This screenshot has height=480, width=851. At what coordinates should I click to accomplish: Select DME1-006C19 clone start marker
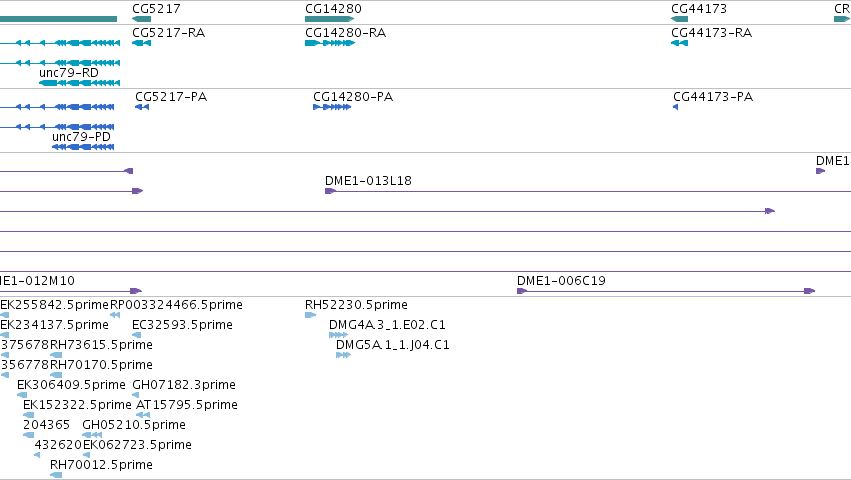[522, 291]
